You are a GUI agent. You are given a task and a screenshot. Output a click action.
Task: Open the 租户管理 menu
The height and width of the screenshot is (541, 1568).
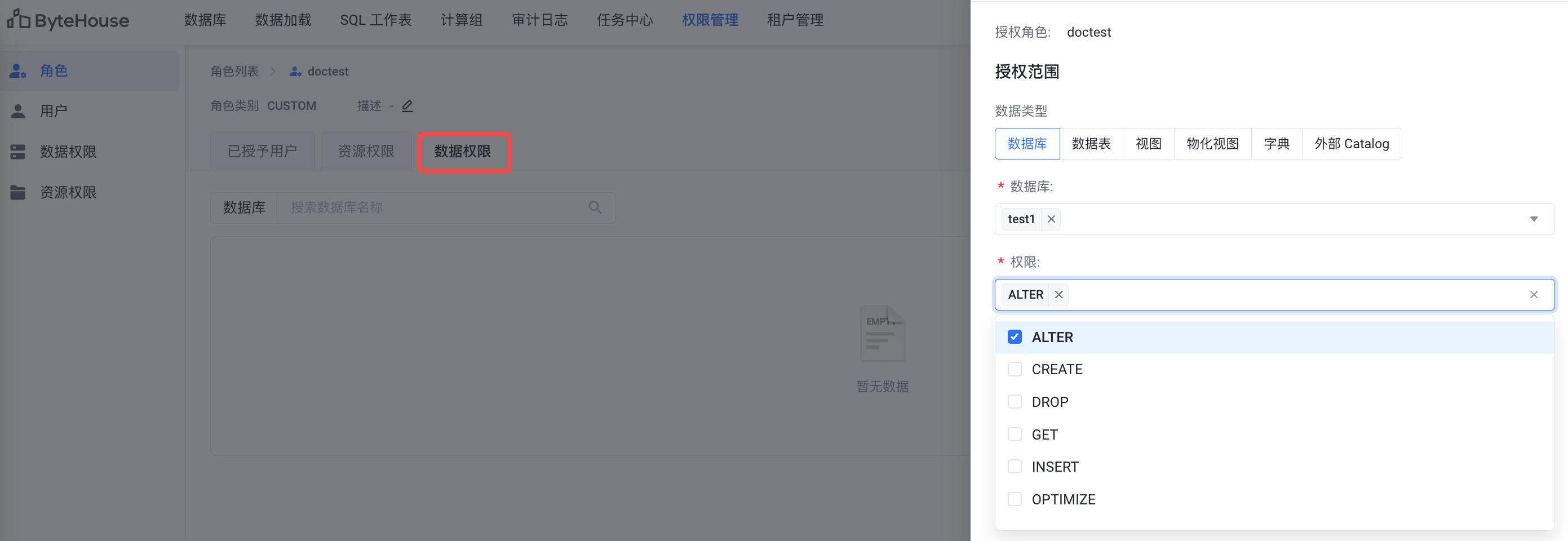[x=795, y=20]
